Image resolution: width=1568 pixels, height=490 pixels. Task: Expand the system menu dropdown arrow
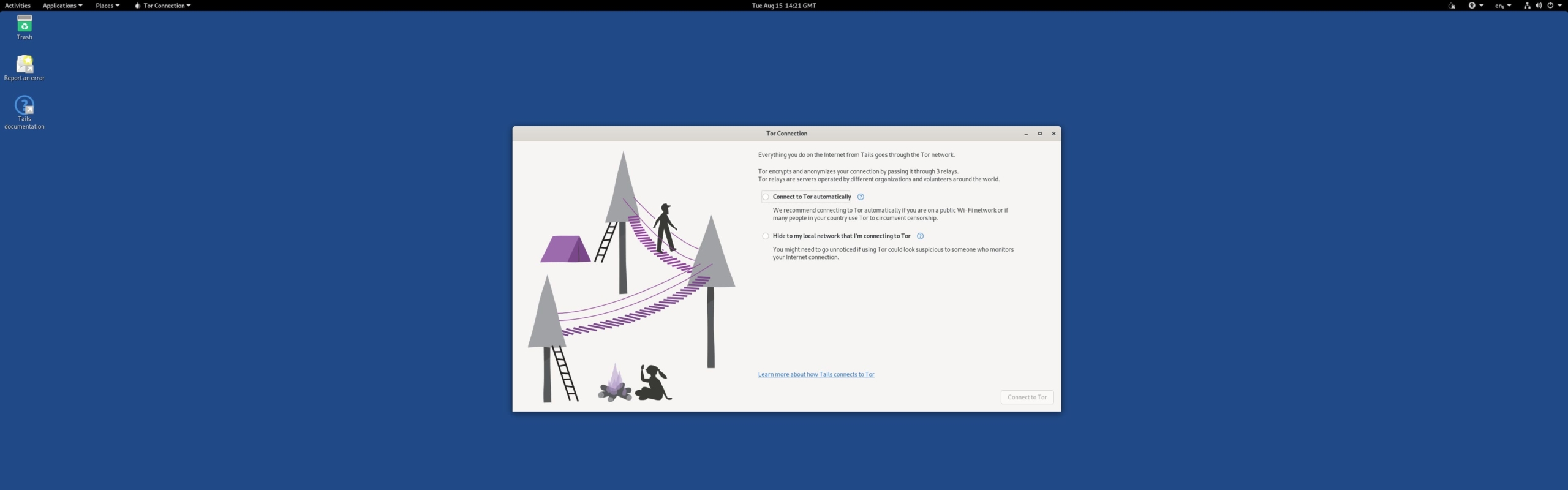[1560, 6]
